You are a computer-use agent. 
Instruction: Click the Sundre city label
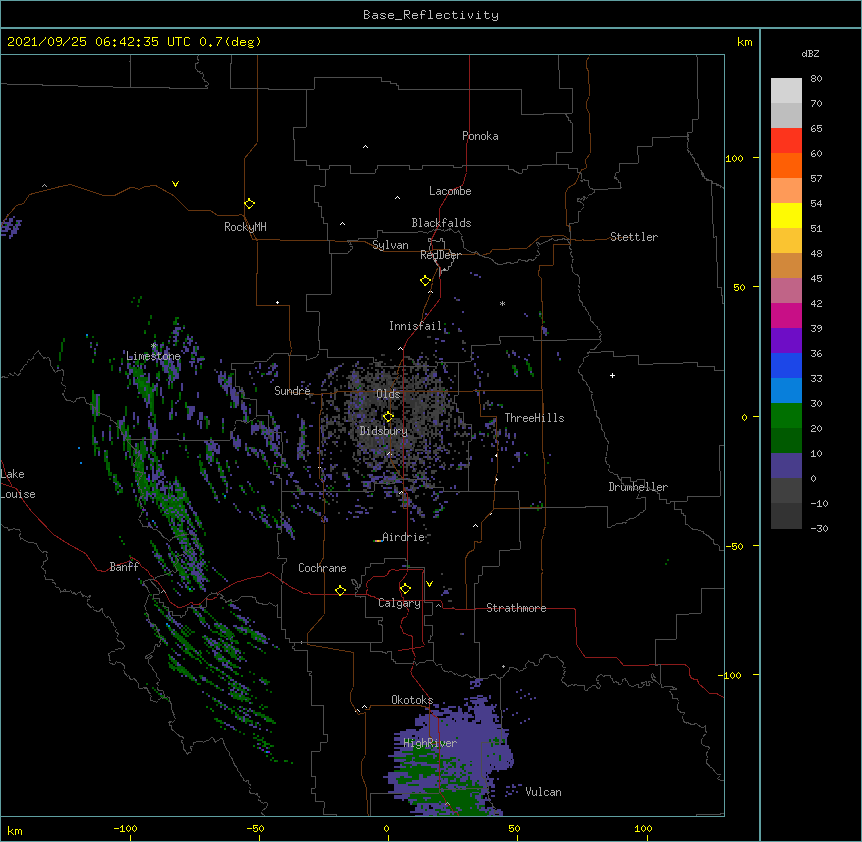coord(292,391)
